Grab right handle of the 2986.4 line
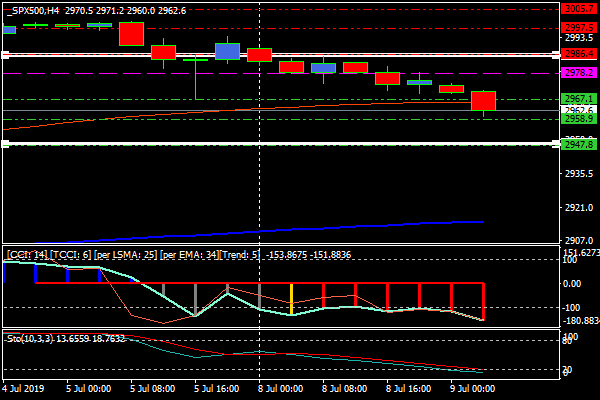This screenshot has width=600, height=400. [556, 55]
